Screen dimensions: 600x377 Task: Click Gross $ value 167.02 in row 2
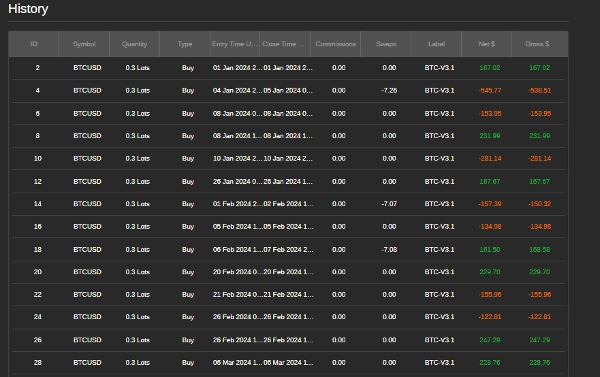coord(540,68)
